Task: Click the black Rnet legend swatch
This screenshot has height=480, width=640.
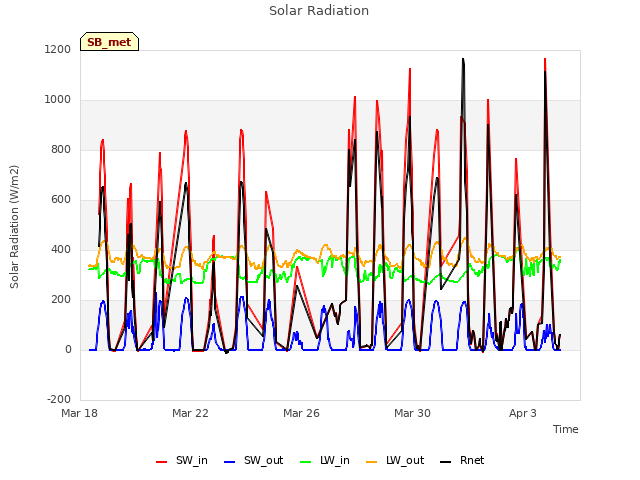Action: click(445, 462)
